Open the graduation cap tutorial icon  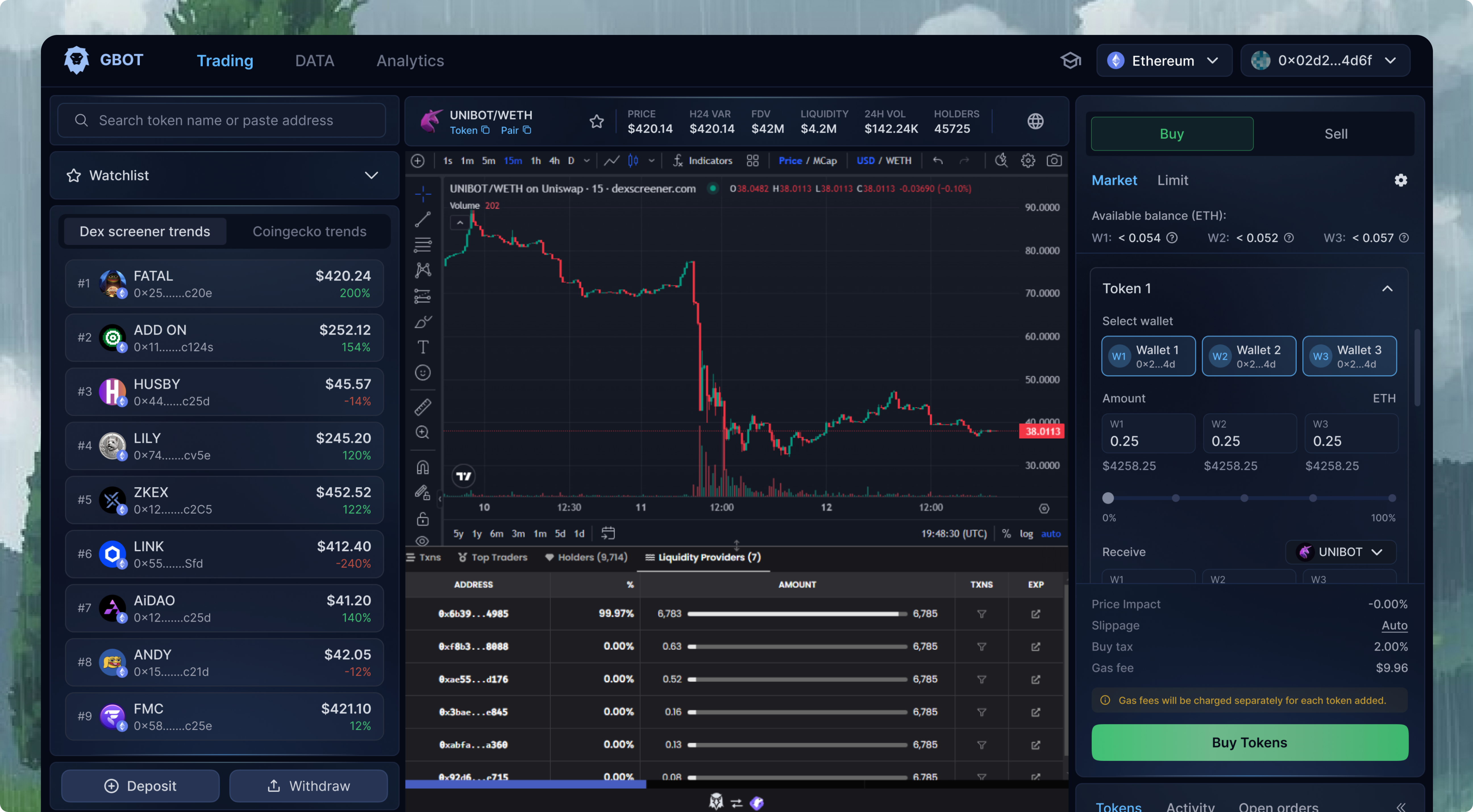[x=1070, y=60]
